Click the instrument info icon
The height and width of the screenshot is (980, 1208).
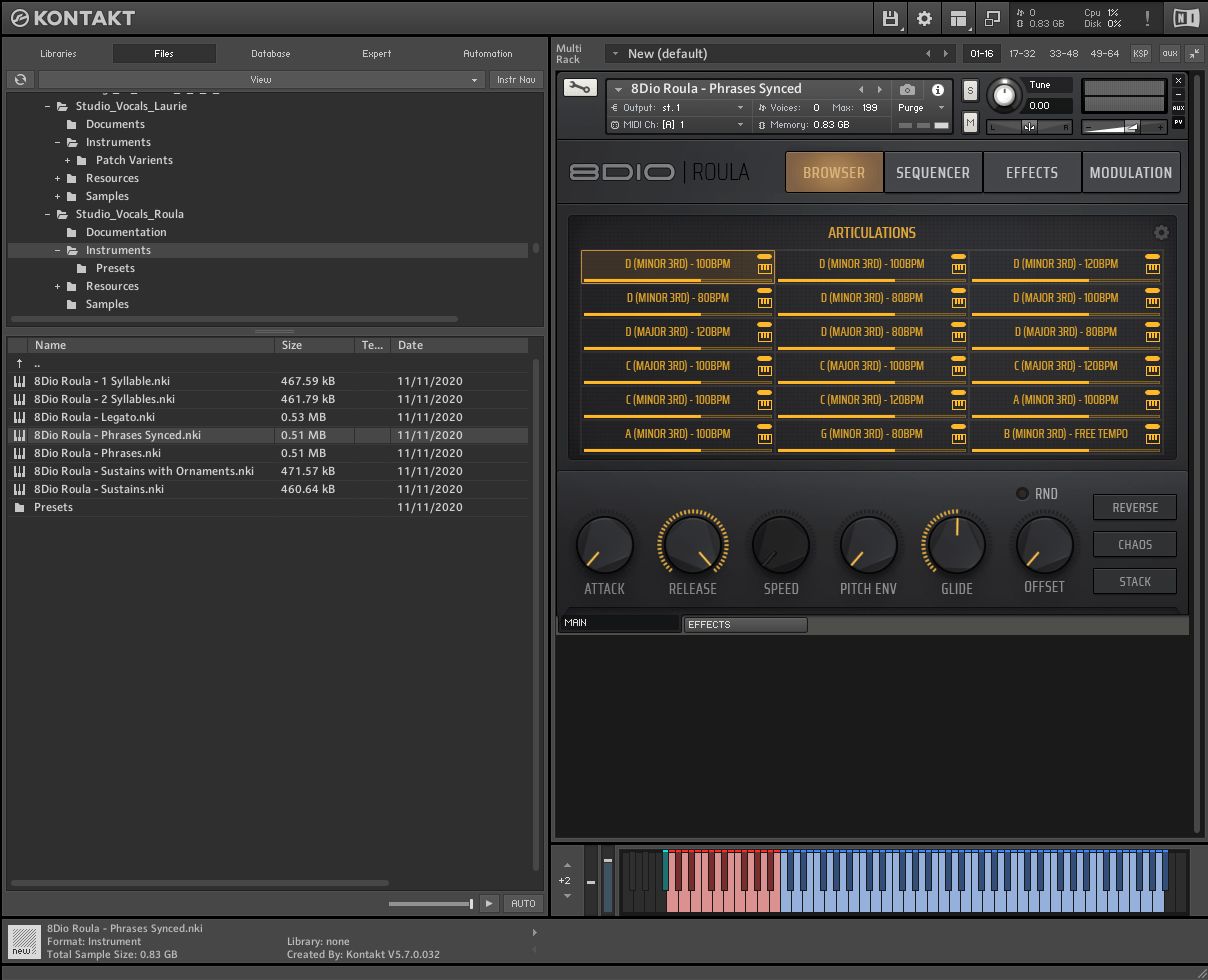click(938, 90)
